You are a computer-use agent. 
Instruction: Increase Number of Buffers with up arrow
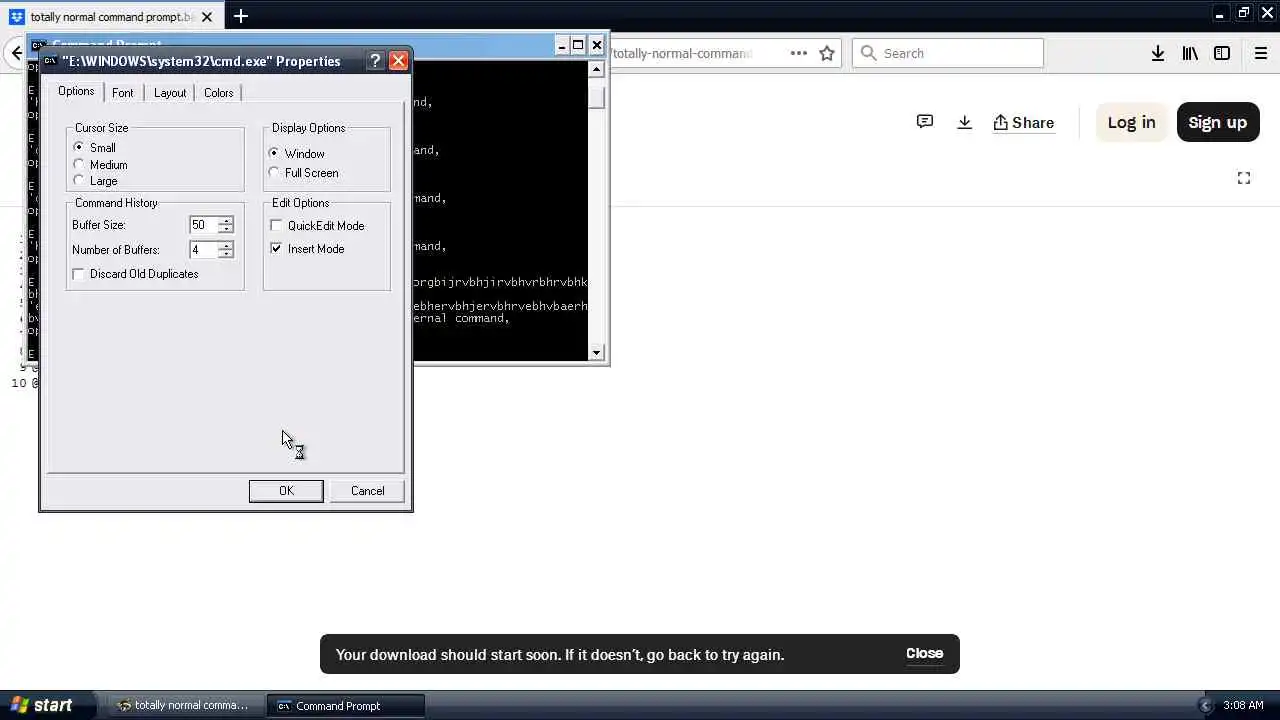226,245
